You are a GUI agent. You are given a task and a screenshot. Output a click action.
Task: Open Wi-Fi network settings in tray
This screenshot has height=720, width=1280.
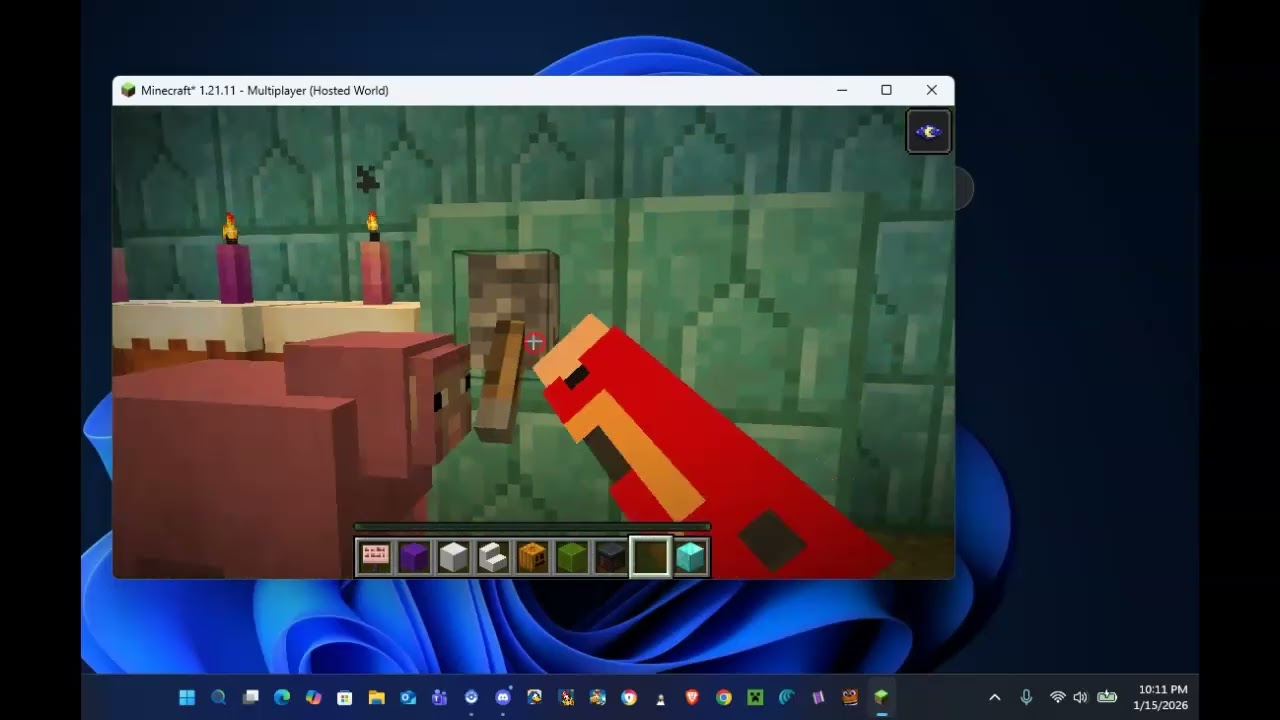click(x=1057, y=697)
